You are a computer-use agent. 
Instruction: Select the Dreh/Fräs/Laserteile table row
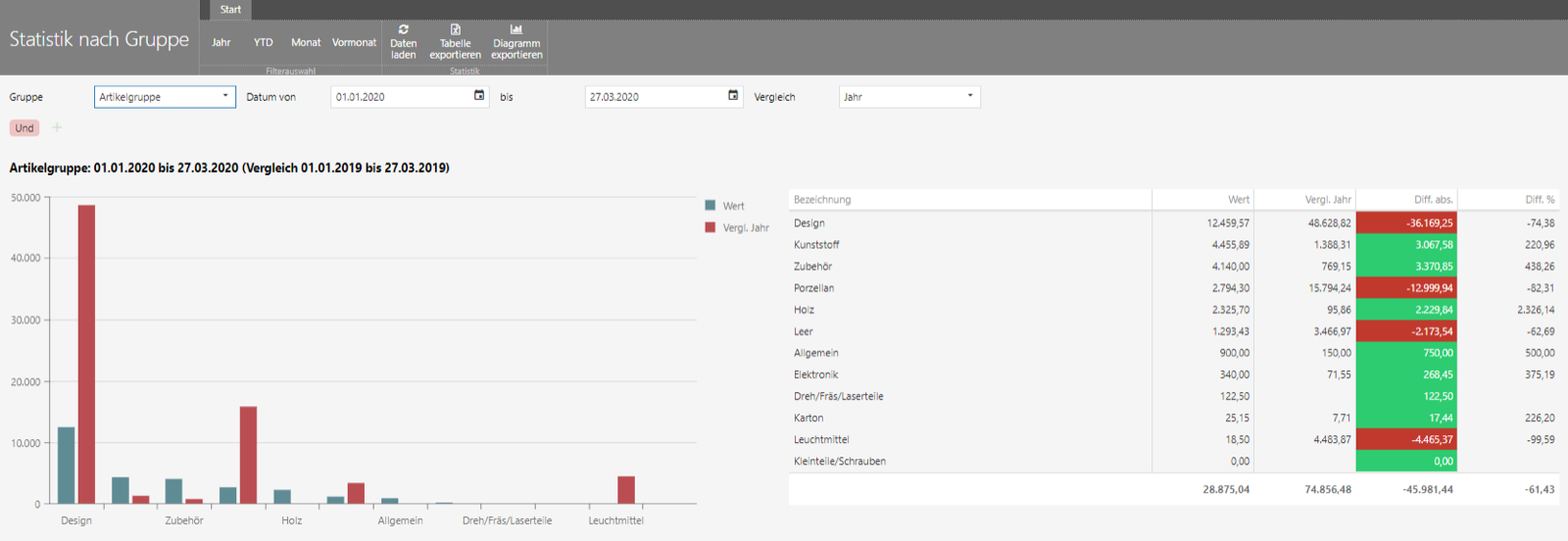point(1174,396)
